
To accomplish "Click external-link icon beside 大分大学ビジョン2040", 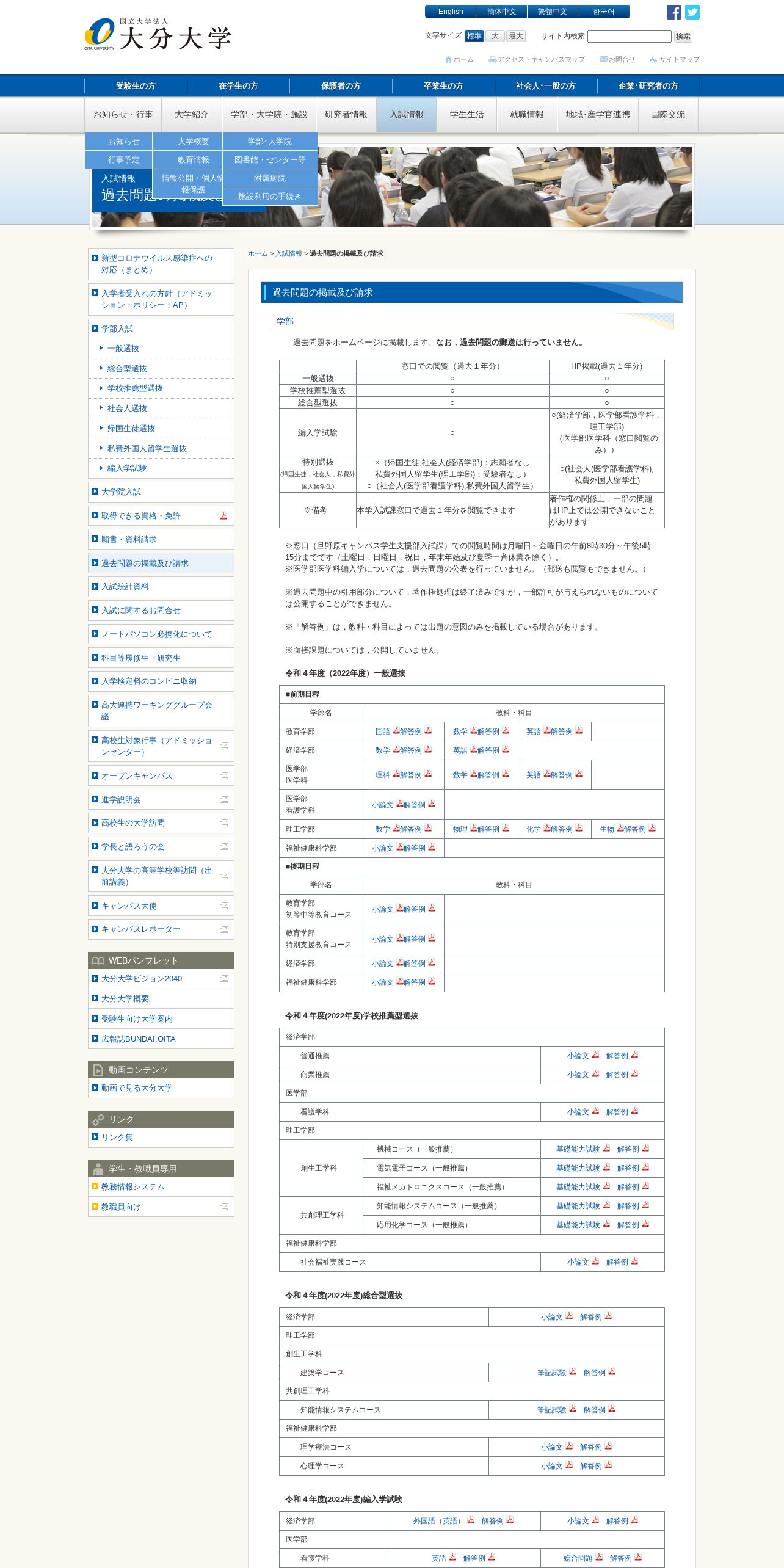I will coord(224,979).
